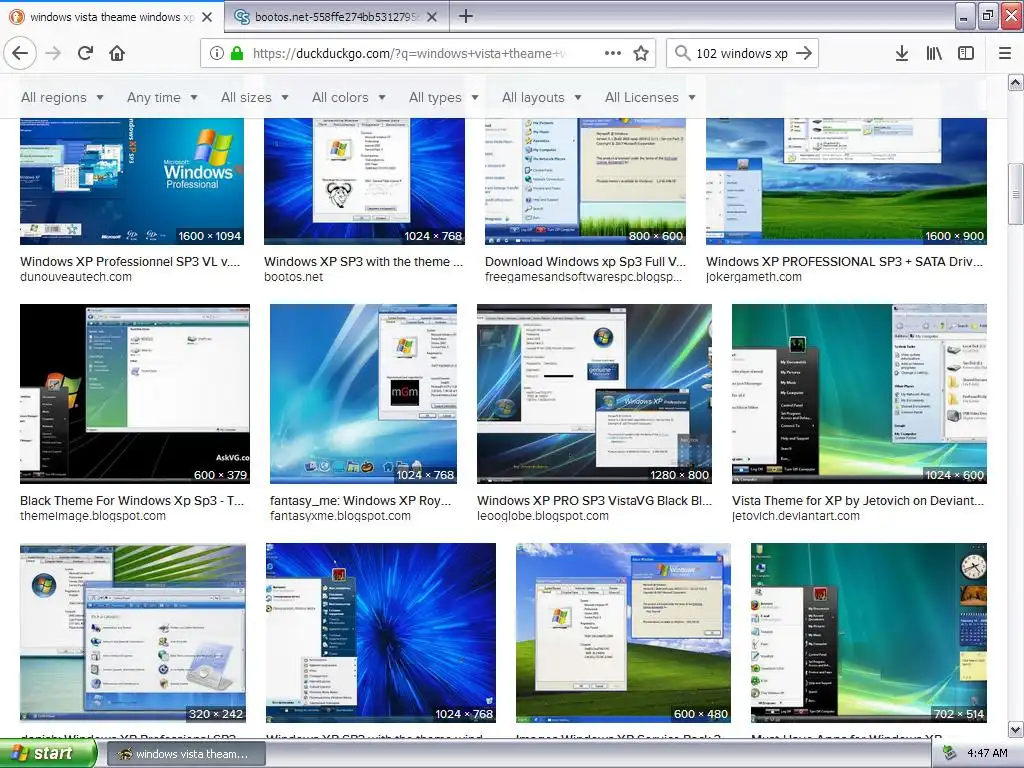Click title Windows XP PROFESSIONAL SP3 + SATA
Screen dimensions: 1024x768
[x=844, y=261]
